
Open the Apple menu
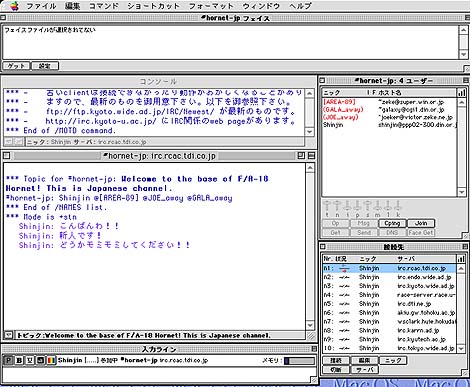14,6
